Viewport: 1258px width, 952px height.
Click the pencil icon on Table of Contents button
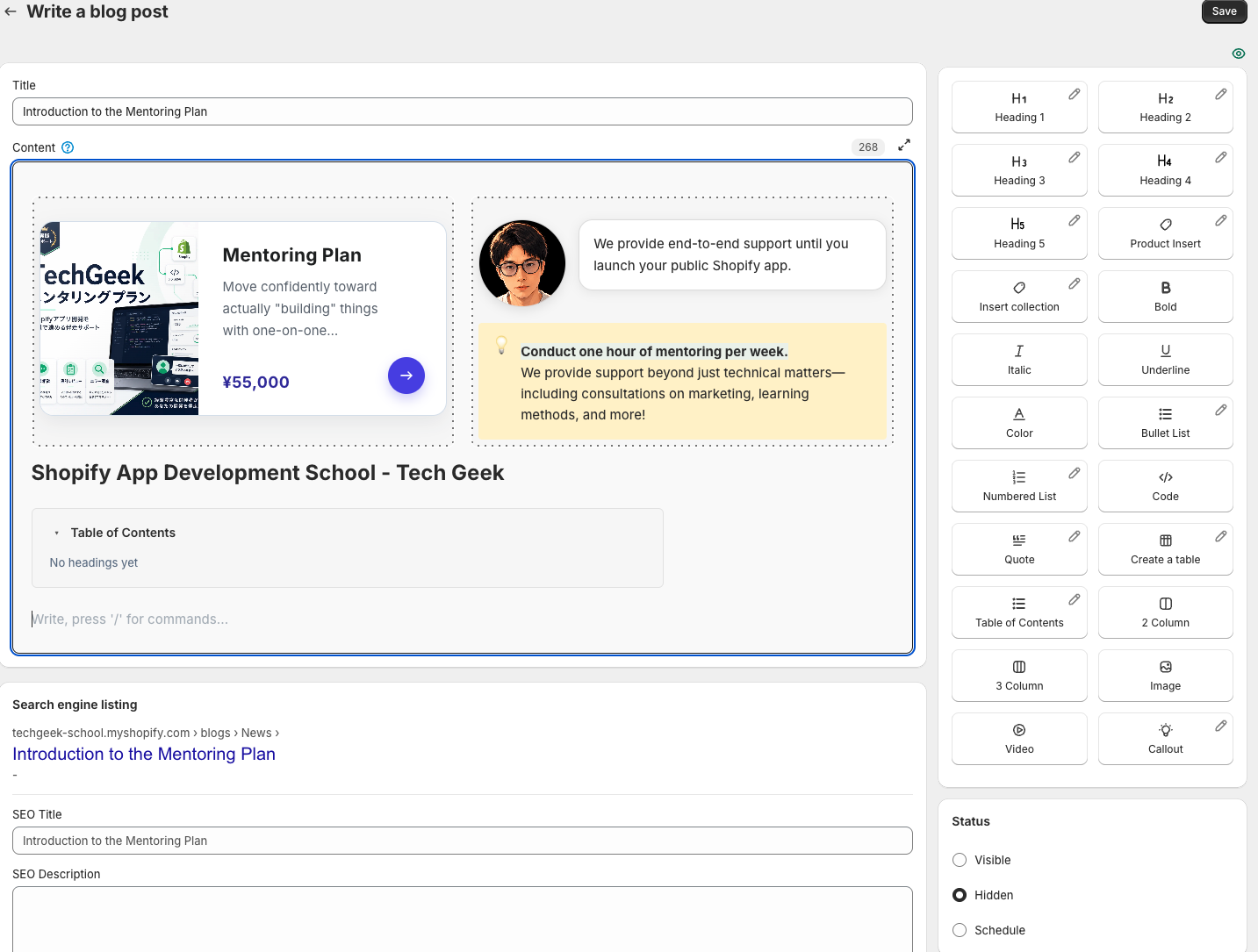click(1075, 599)
